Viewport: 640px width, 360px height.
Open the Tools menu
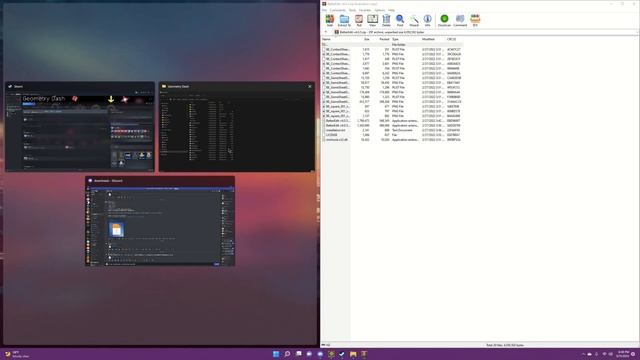pyautogui.click(x=352, y=10)
